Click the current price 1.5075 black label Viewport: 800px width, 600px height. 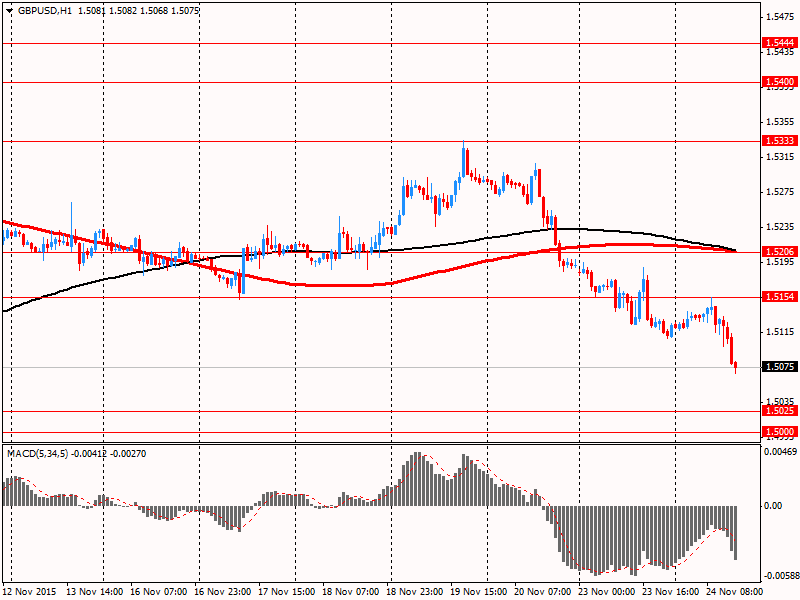pos(780,366)
